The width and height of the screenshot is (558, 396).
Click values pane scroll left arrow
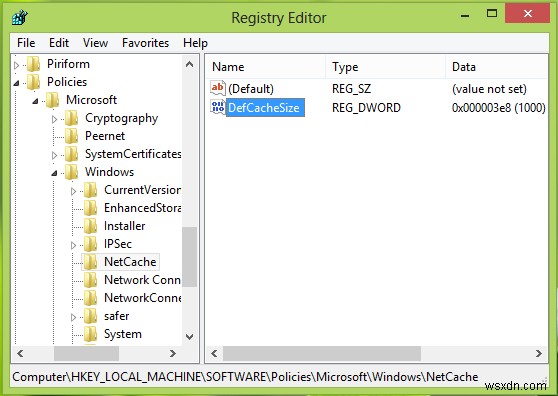pyautogui.click(x=214, y=353)
